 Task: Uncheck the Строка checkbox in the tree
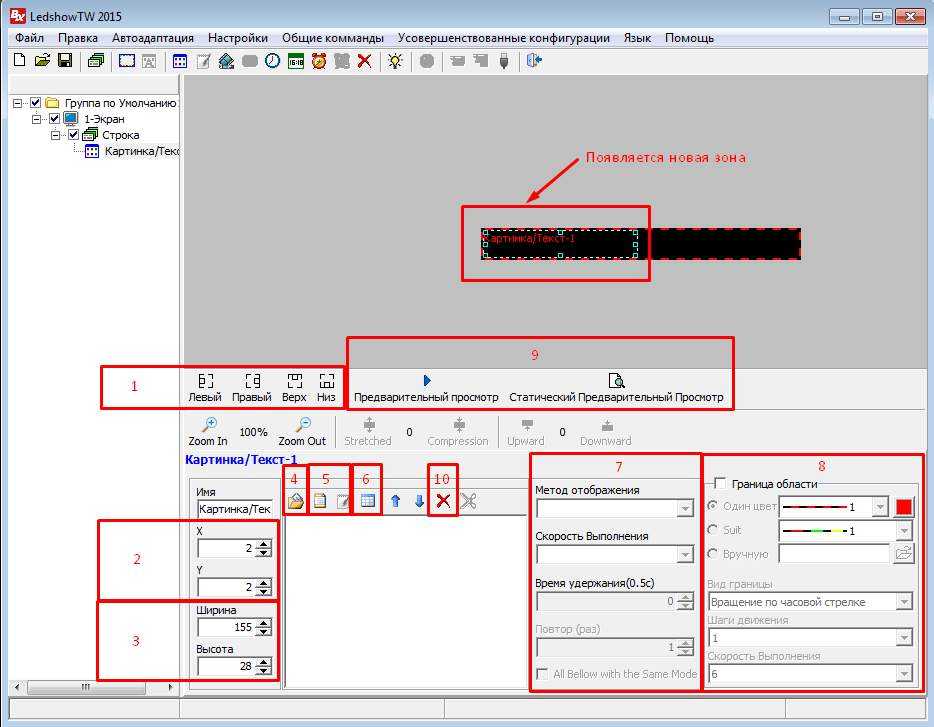(73, 135)
